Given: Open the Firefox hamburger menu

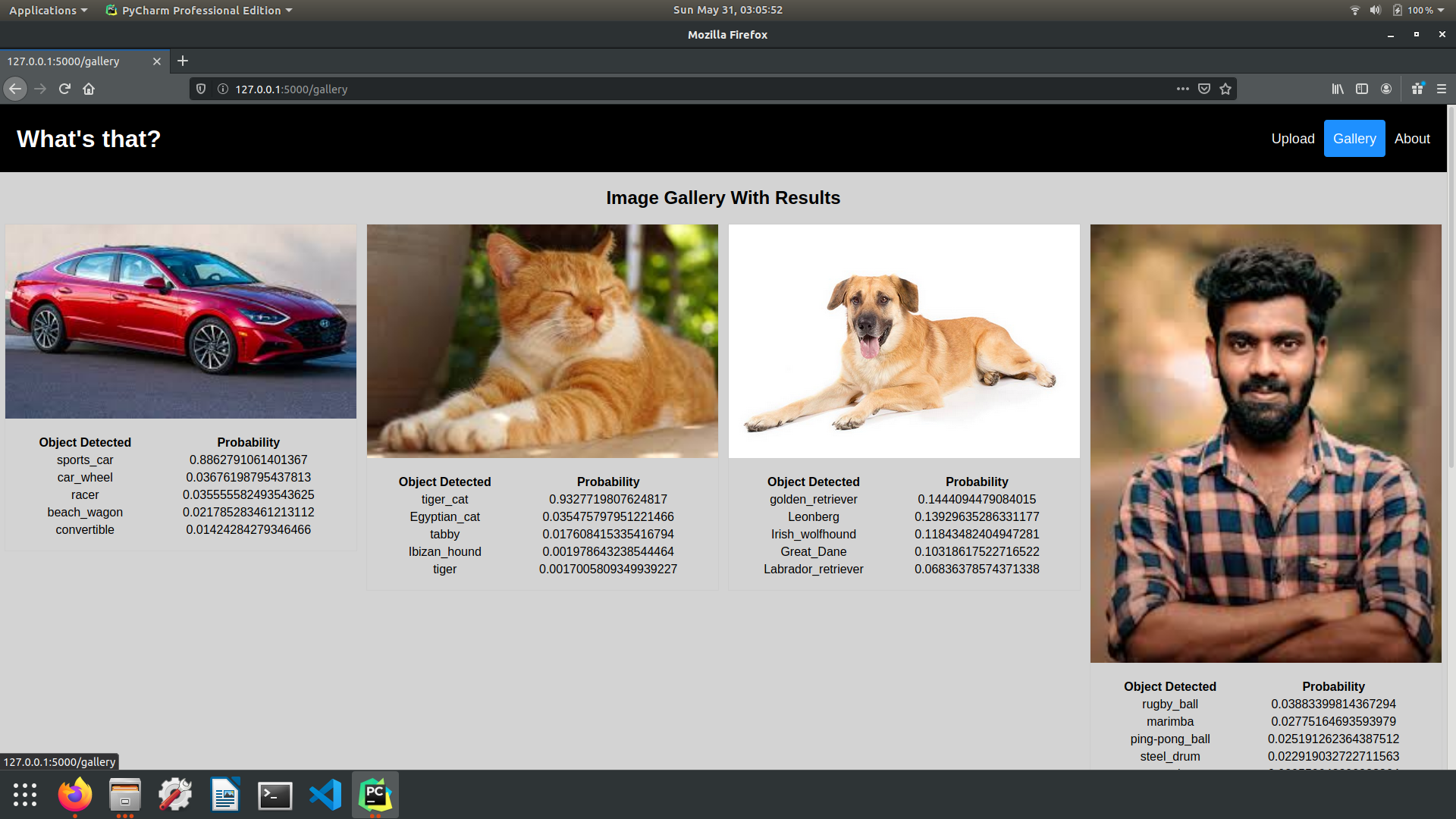Looking at the screenshot, I should click(x=1442, y=89).
